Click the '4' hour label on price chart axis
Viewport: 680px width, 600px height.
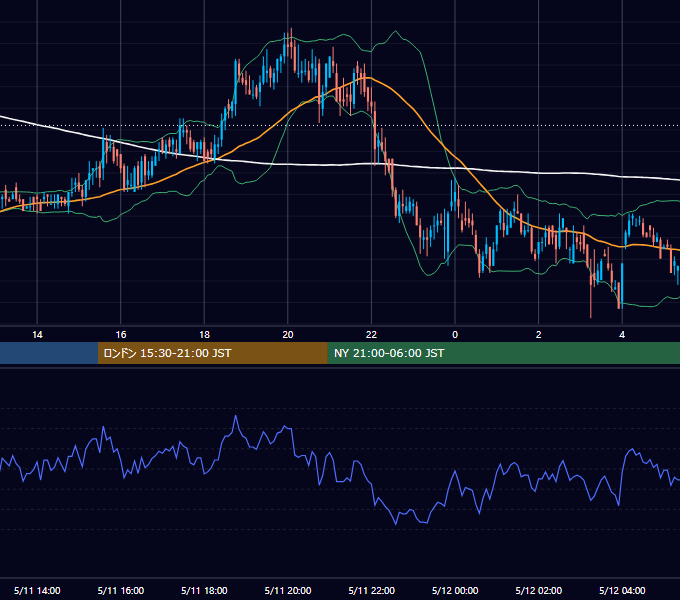pyautogui.click(x=622, y=335)
